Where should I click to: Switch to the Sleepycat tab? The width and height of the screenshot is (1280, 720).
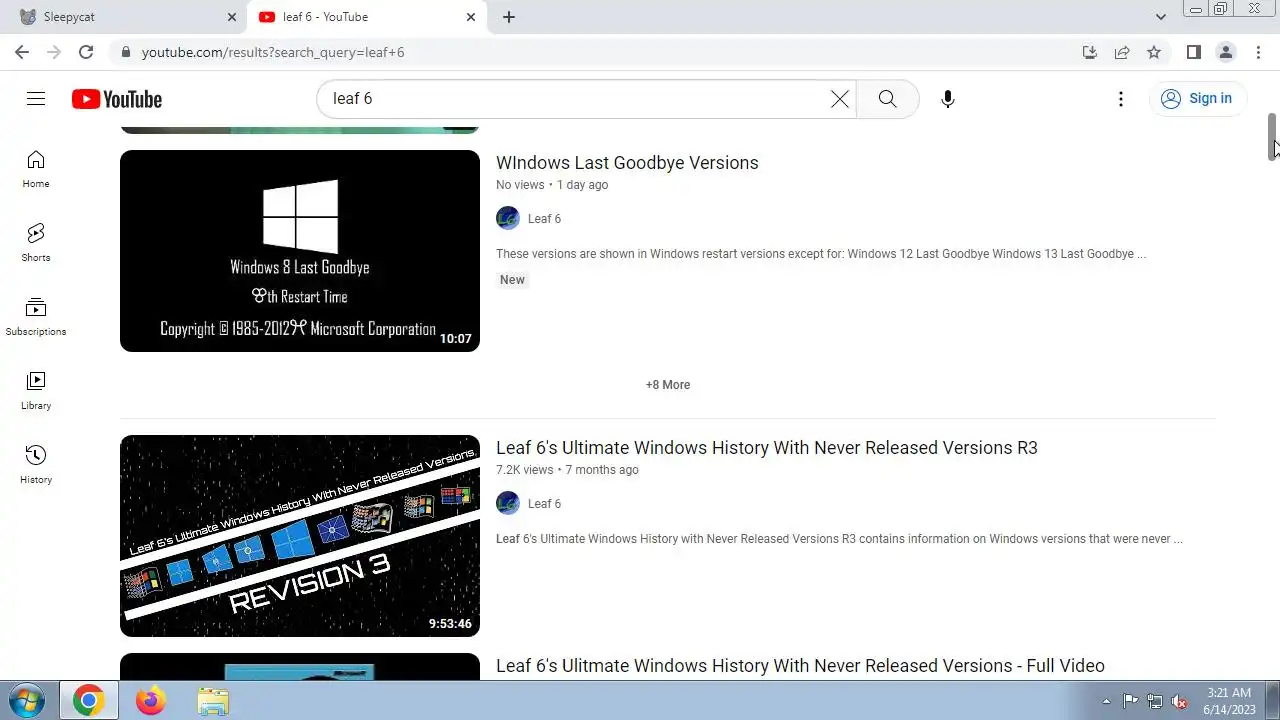[127, 17]
